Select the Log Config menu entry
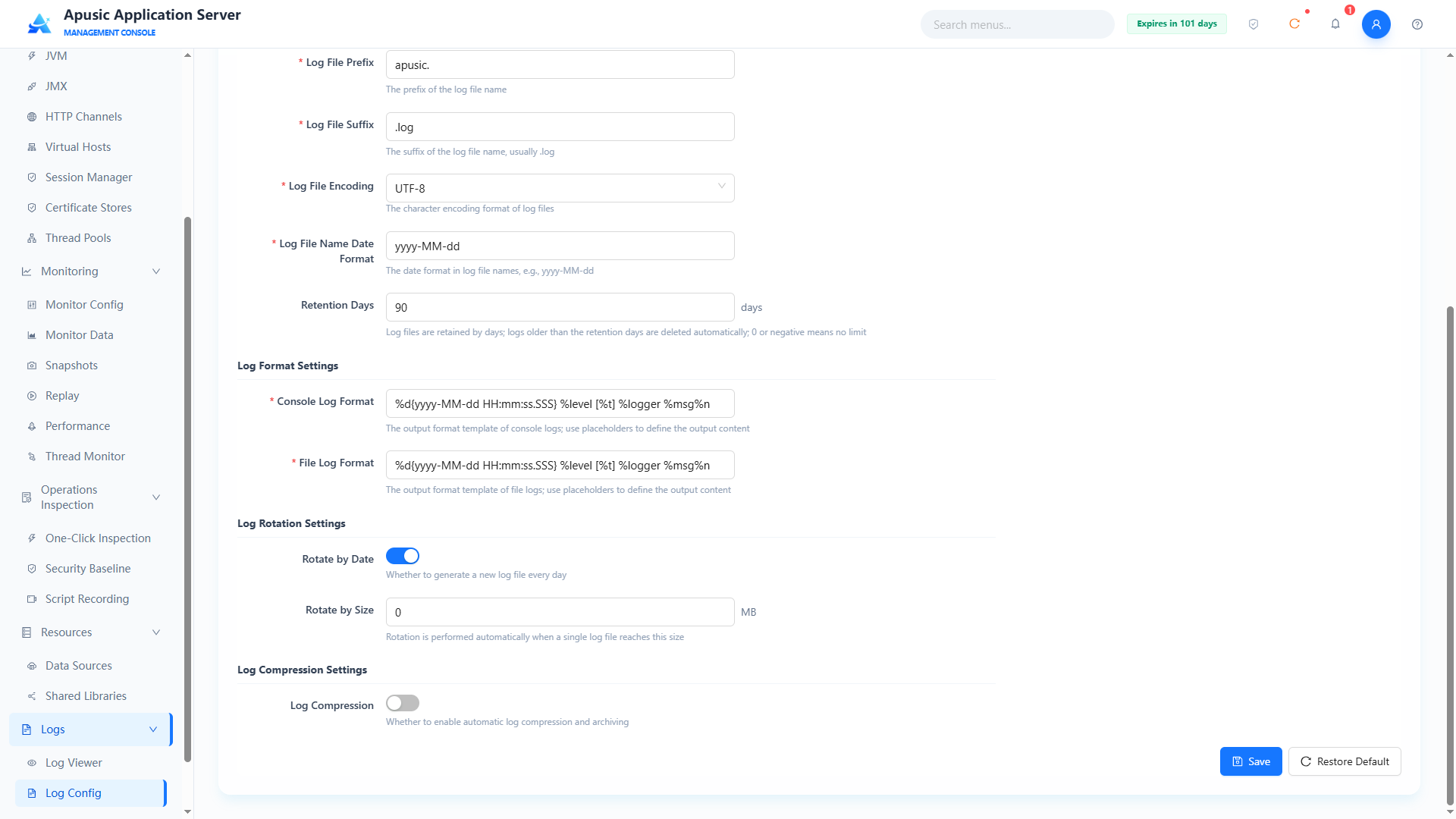Screen dimensions: 1456x819 tap(91, 793)
